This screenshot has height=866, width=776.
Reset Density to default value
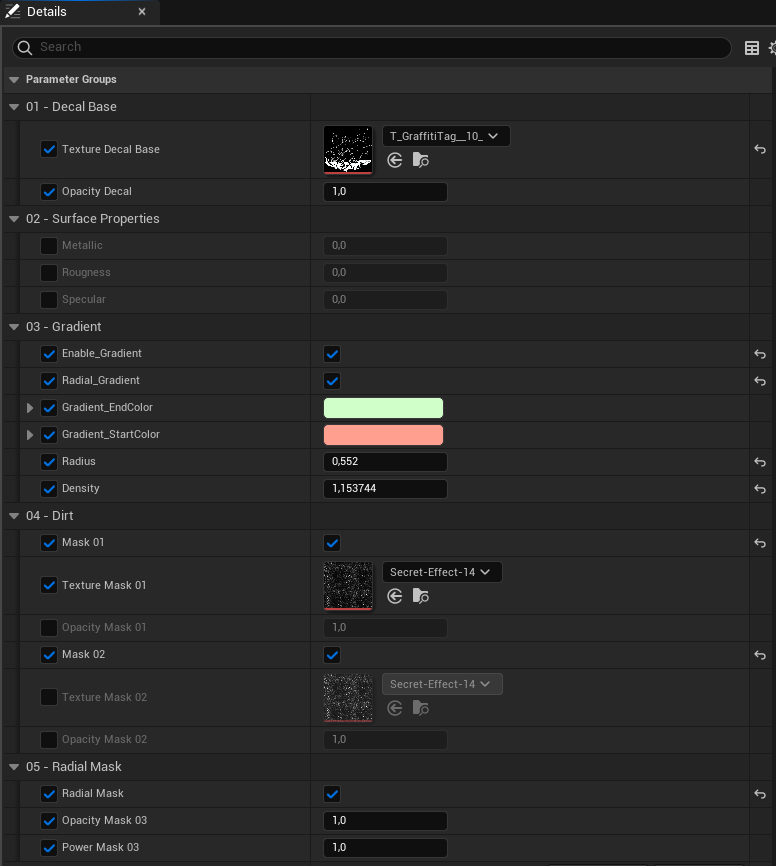tap(760, 489)
